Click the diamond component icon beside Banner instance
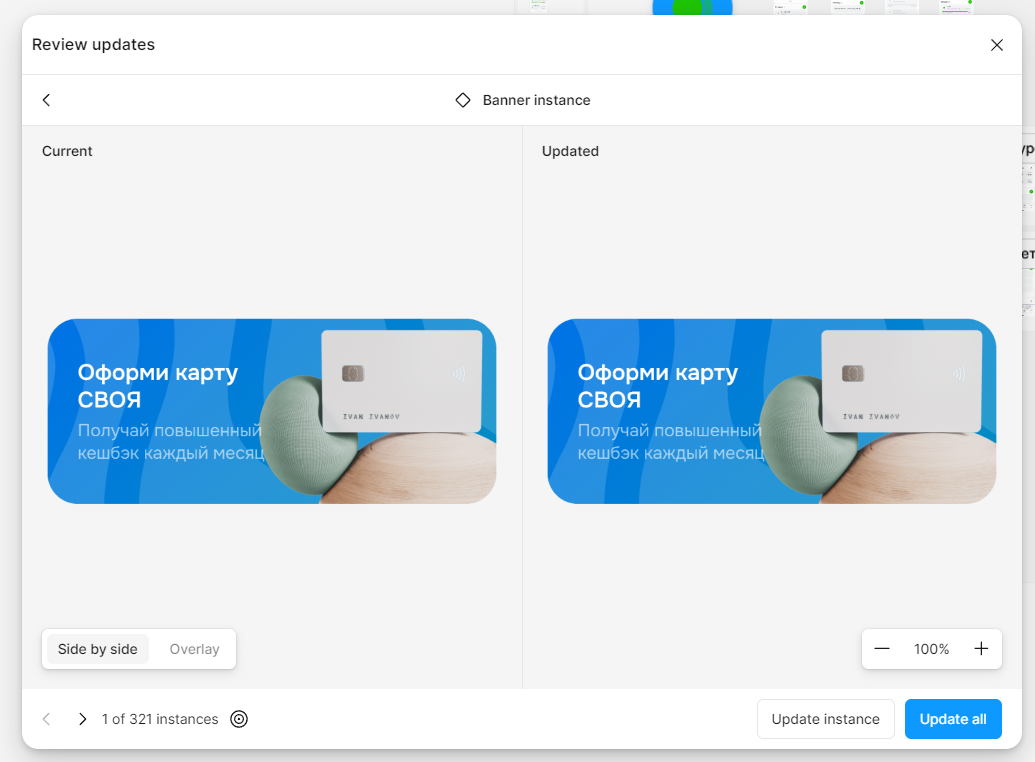The width and height of the screenshot is (1035, 762). pyautogui.click(x=463, y=100)
